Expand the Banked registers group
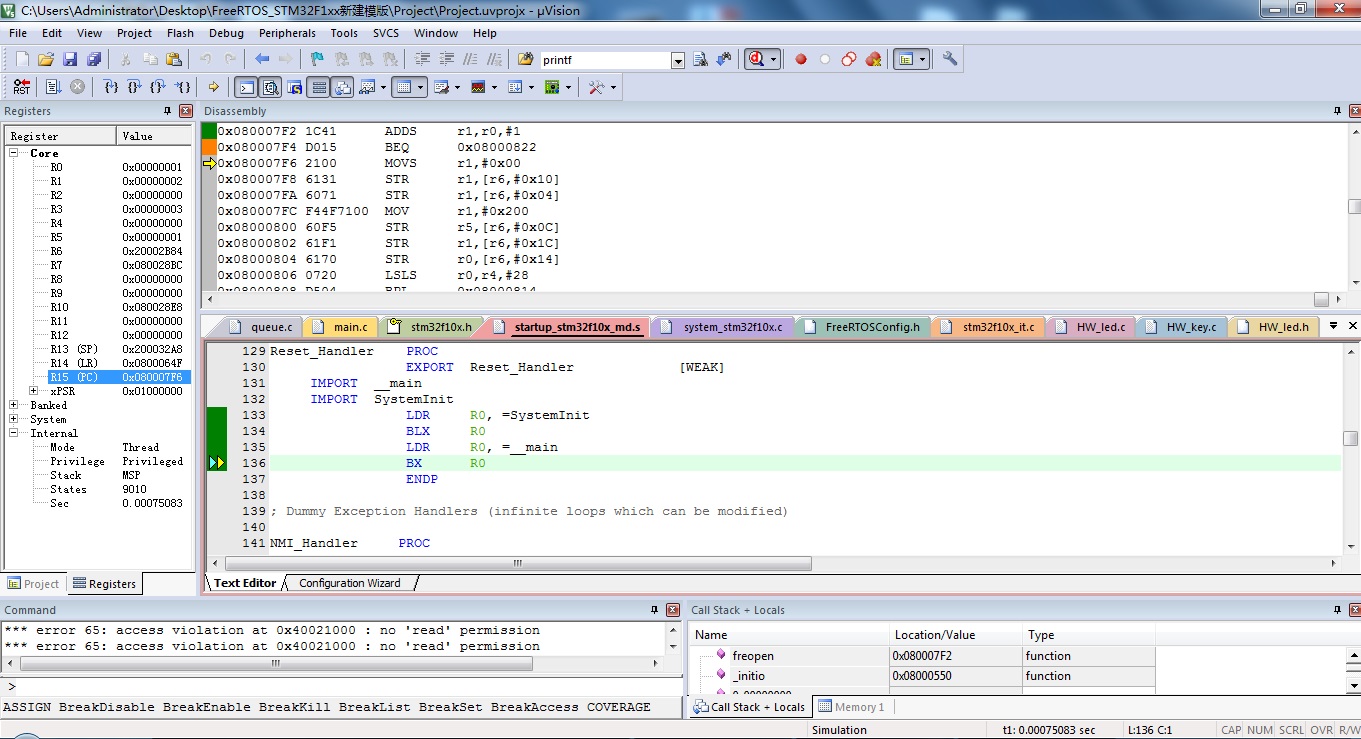Screen dimensions: 1361x739 tap(15, 405)
